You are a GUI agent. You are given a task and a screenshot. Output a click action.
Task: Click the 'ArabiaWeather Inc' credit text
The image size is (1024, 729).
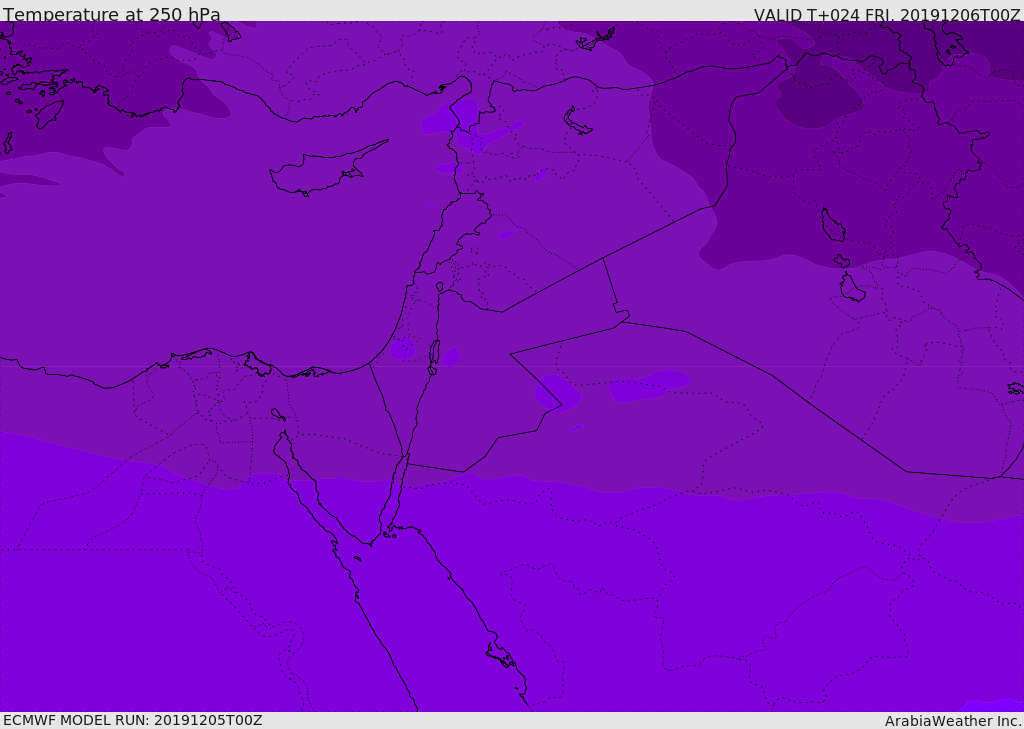(x=952, y=721)
